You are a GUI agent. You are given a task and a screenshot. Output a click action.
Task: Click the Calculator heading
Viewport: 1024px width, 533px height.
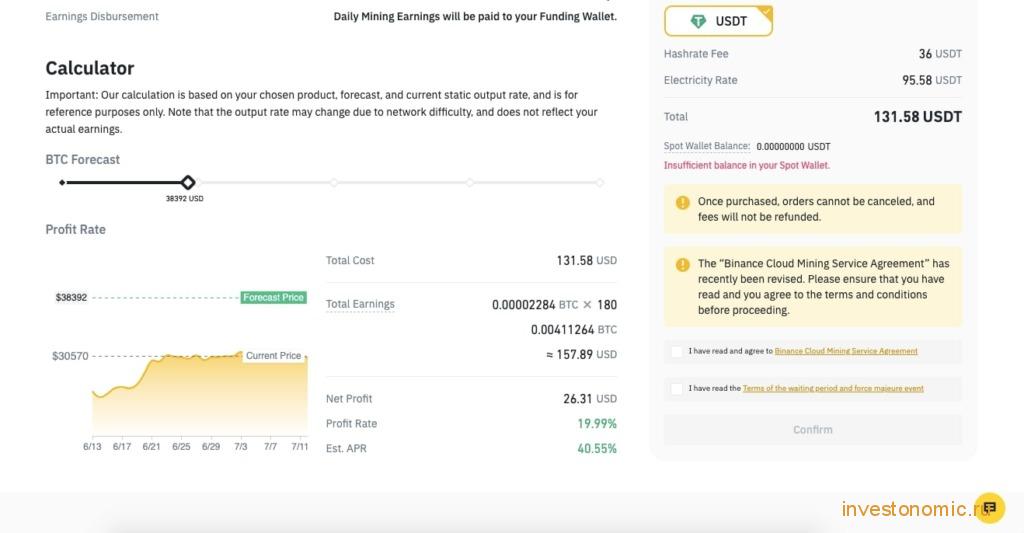89,68
